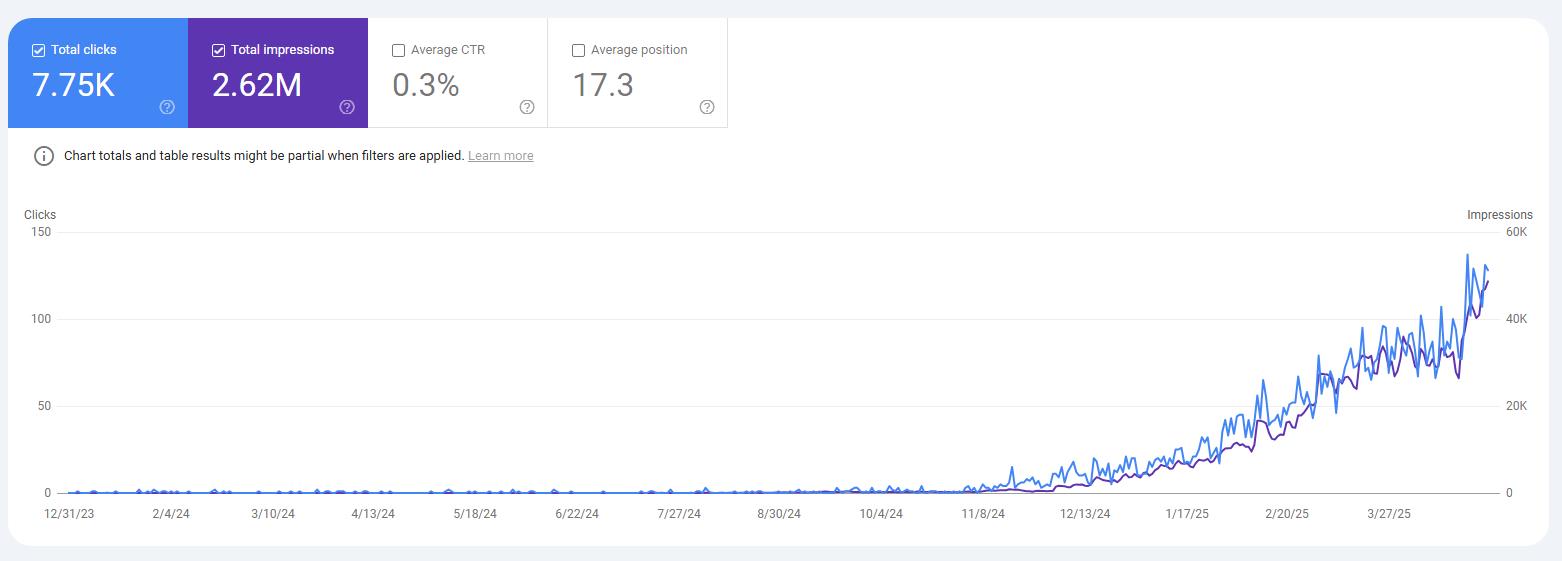
Task: Click the 11/8/24 date on chart axis
Action: (x=983, y=514)
